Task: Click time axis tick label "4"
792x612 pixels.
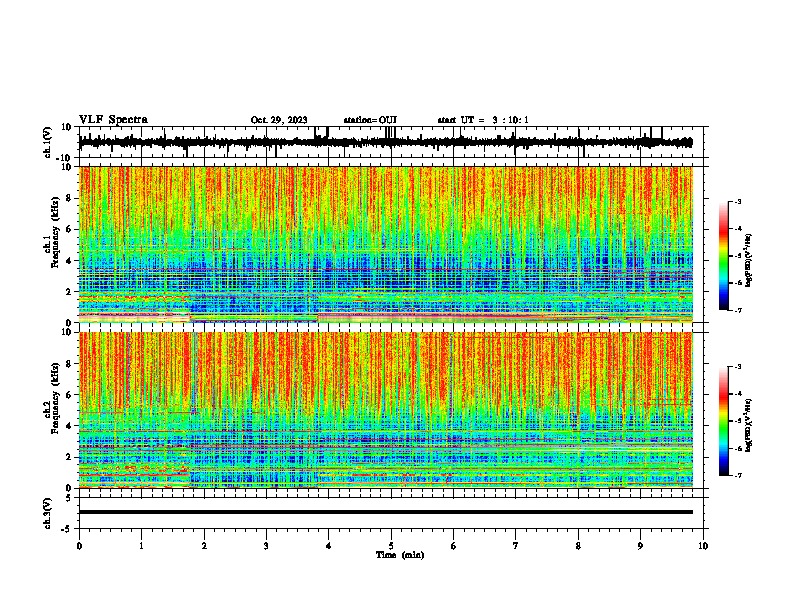Action: [329, 546]
